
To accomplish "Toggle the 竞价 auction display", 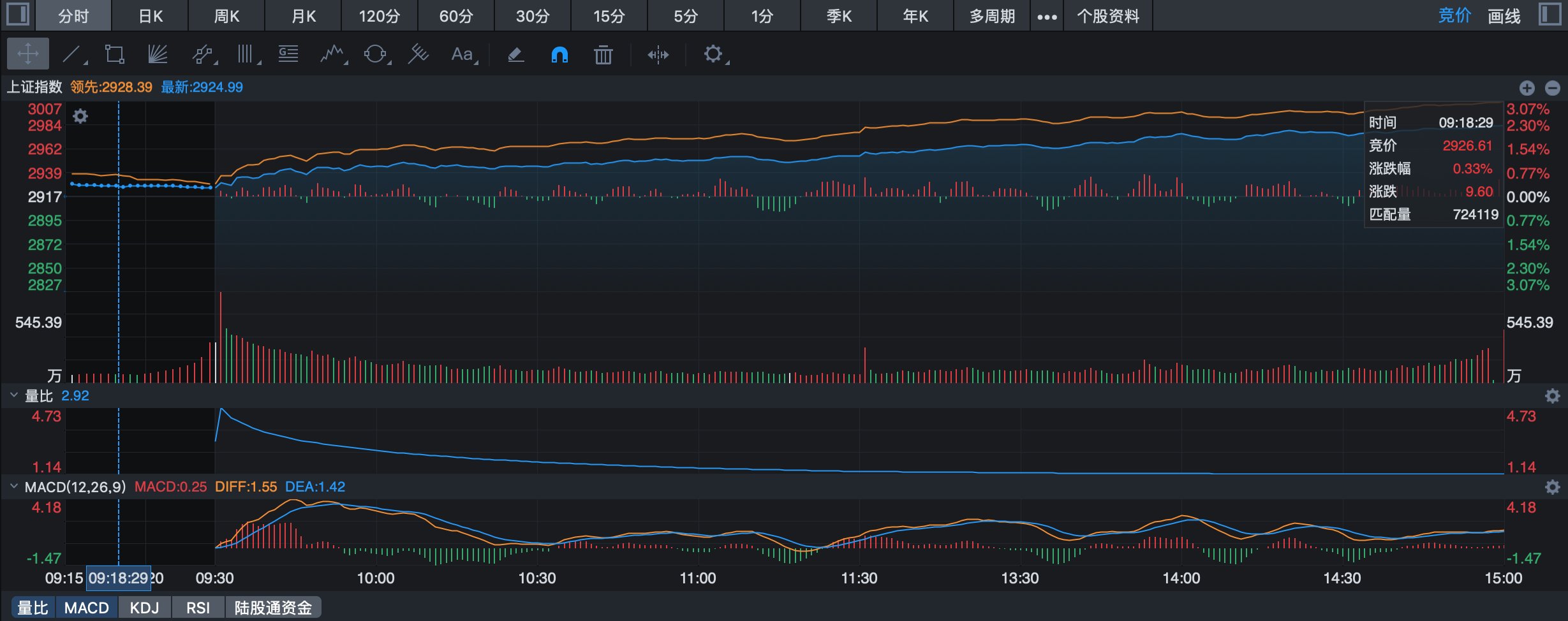I will pyautogui.click(x=1454, y=15).
